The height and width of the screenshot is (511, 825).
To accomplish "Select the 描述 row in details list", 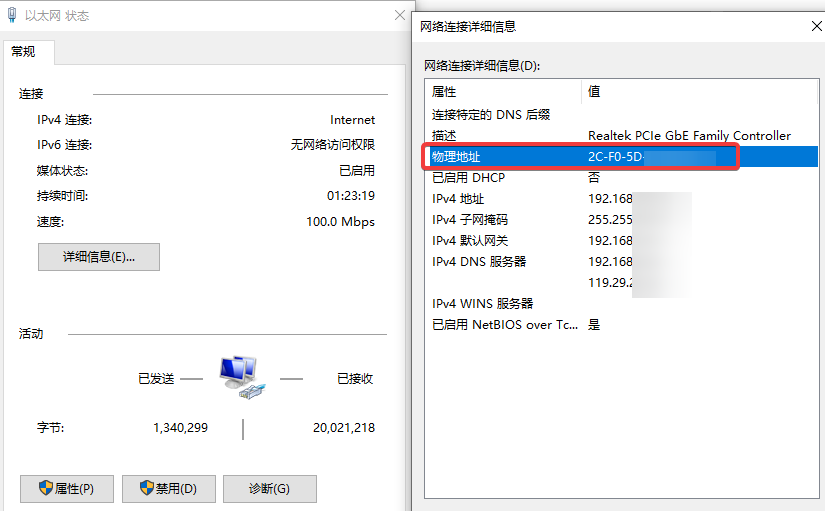I will [x=621, y=136].
